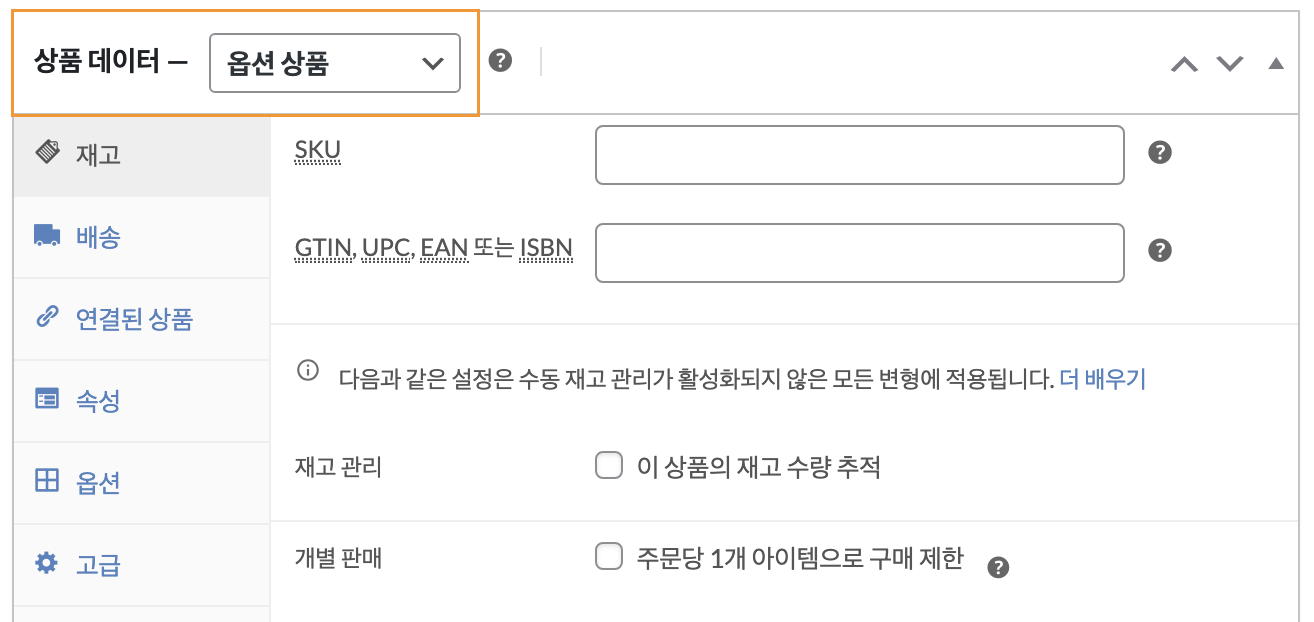Screen dimensions: 1314x622
Task: Click the 배송 truck icon
Action: (x=47, y=236)
